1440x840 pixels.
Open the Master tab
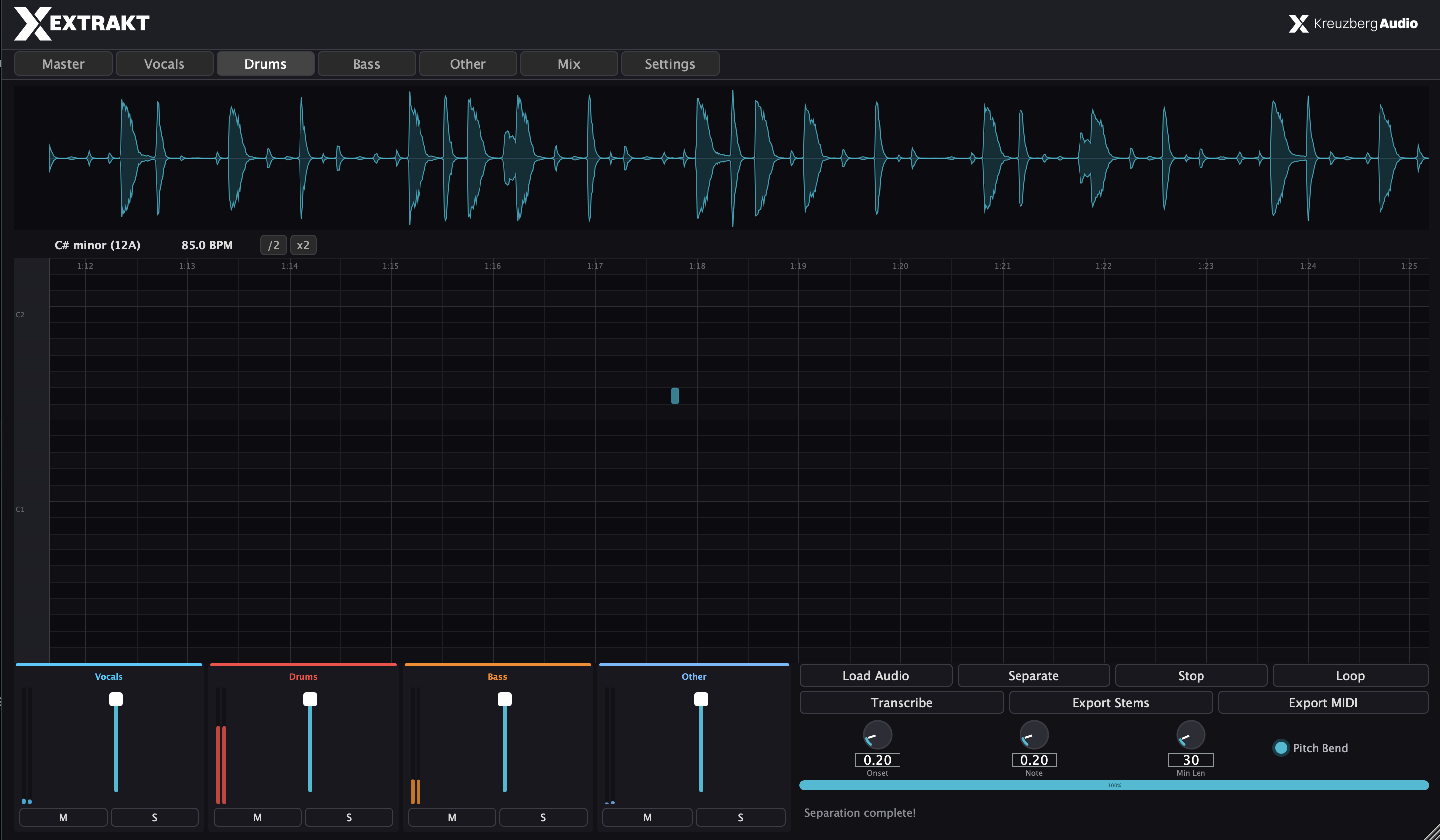coord(63,63)
